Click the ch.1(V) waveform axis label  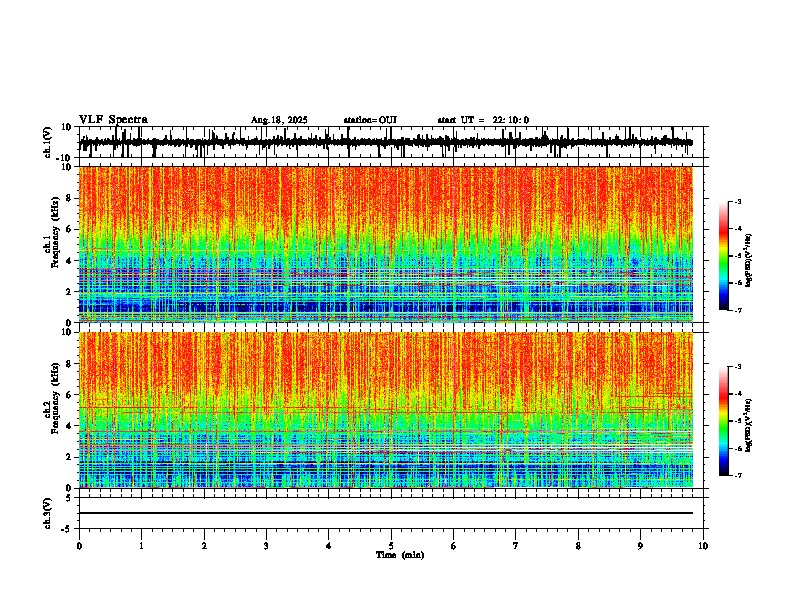click(x=48, y=142)
